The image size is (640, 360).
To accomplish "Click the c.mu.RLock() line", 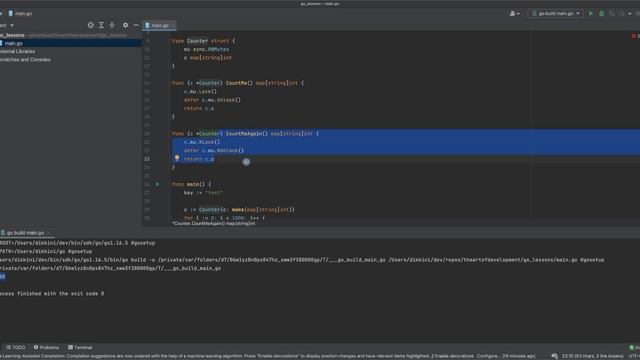I will [202, 142].
